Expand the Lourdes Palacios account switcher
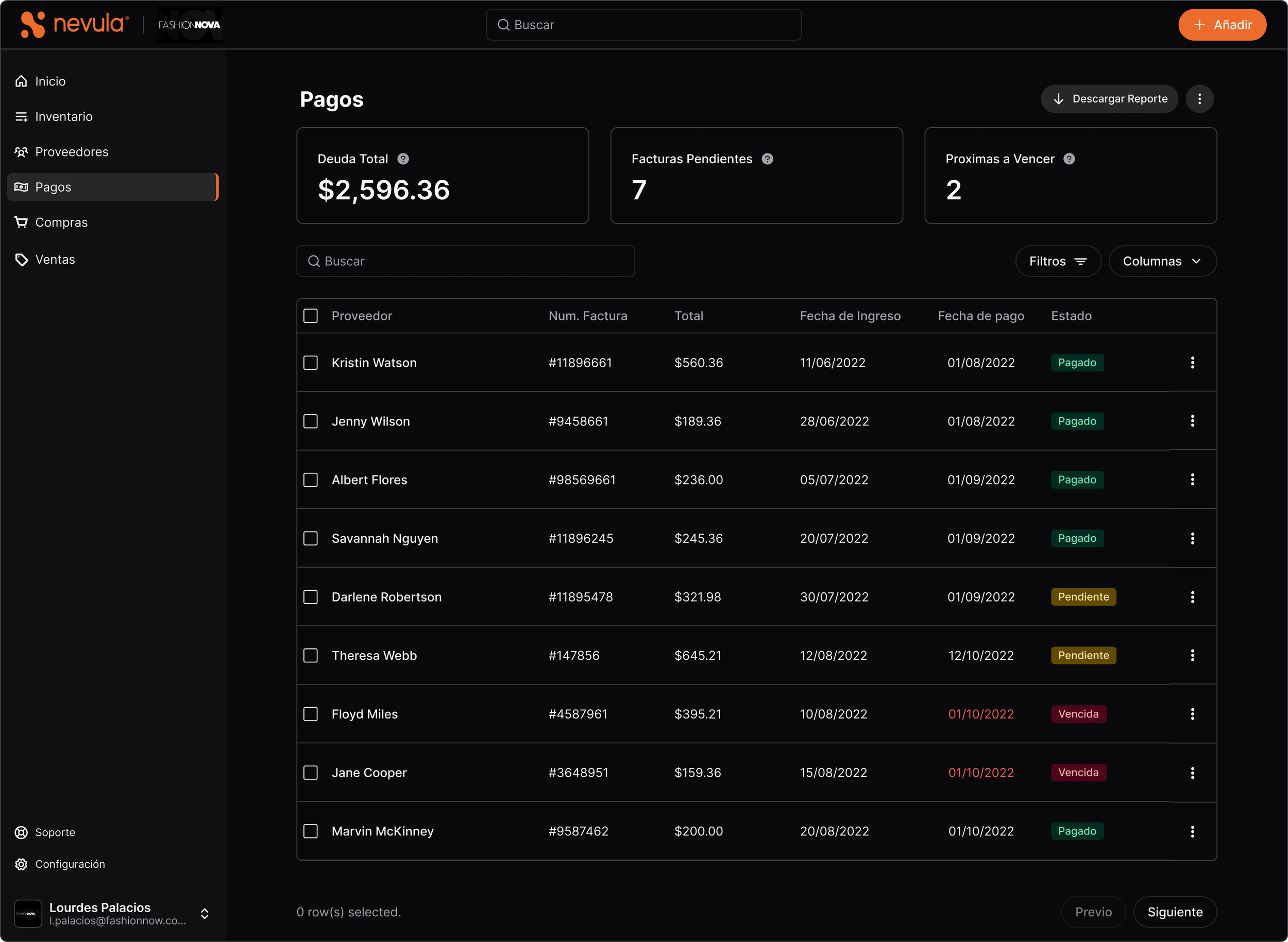This screenshot has height=942, width=1288. coord(205,914)
